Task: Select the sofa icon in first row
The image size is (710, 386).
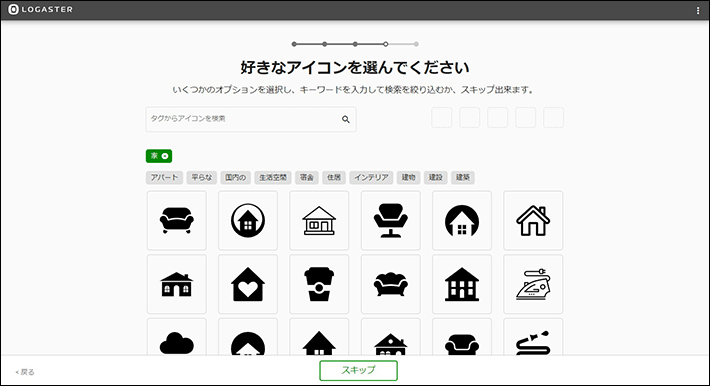Action: pyautogui.click(x=177, y=220)
